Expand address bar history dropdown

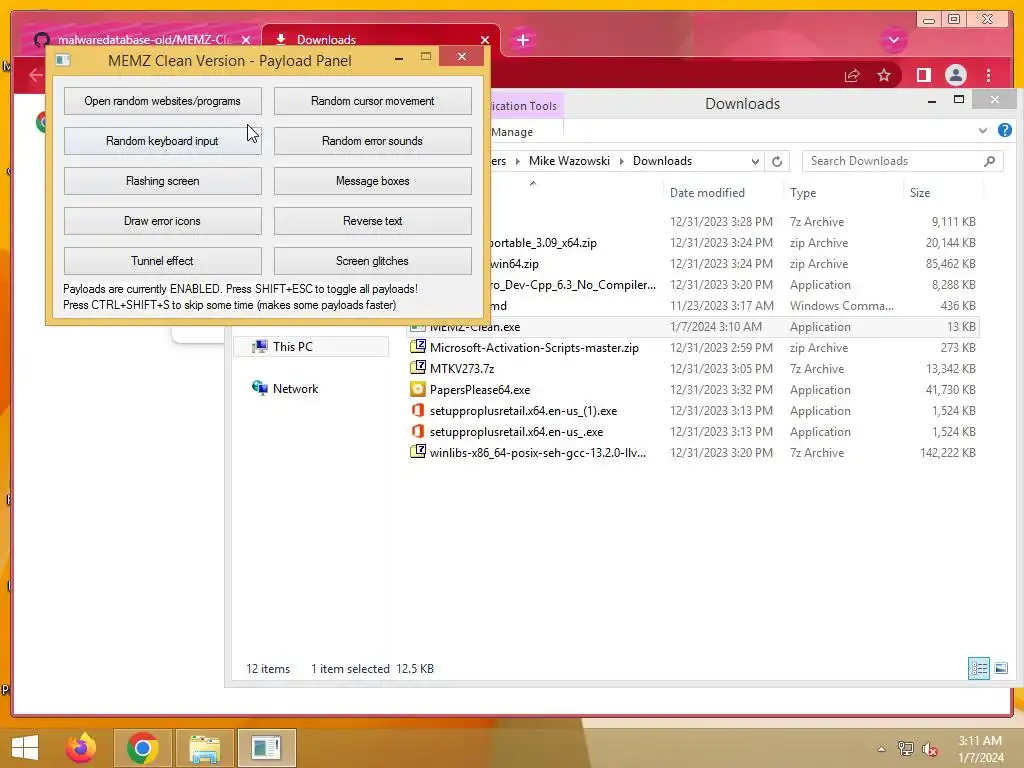click(x=755, y=161)
